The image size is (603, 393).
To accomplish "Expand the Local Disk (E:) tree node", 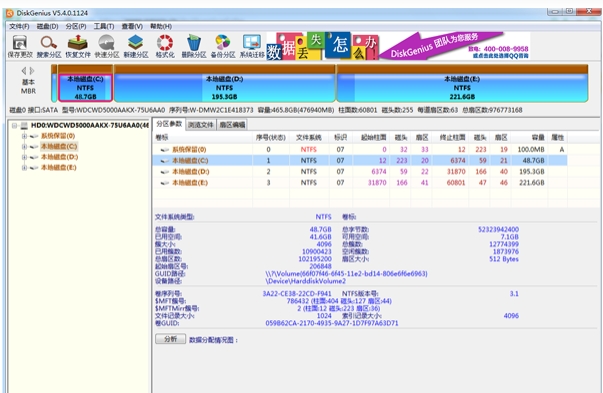I will 24,168.
